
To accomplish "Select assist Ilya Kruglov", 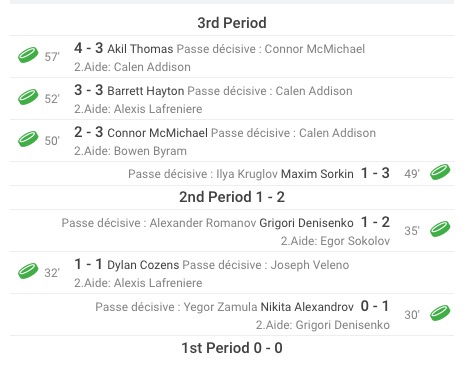I will coord(247,174).
